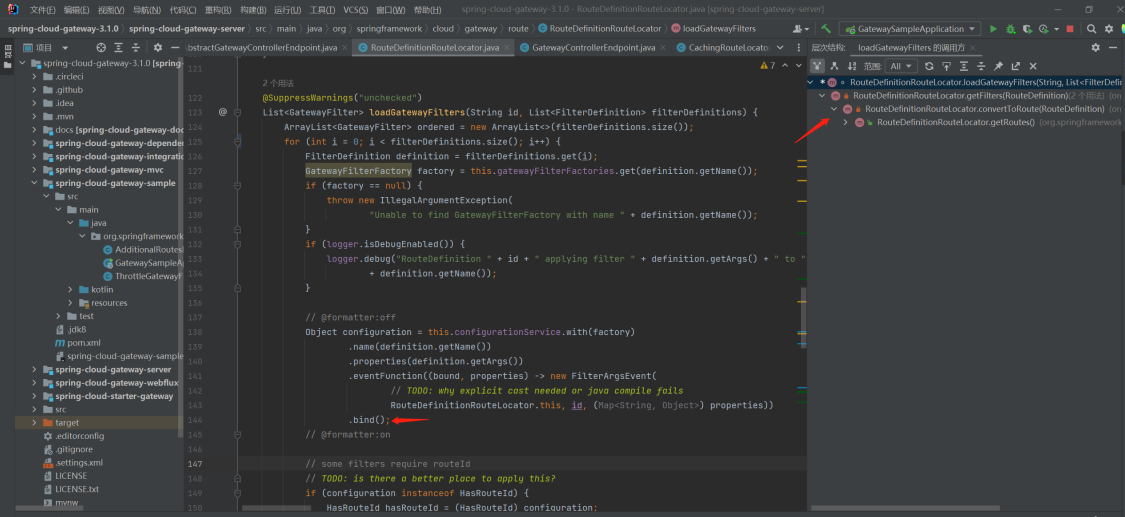Click the gateway breadcrumb segment
Viewport: 1125px width, 517px height.
[480, 29]
